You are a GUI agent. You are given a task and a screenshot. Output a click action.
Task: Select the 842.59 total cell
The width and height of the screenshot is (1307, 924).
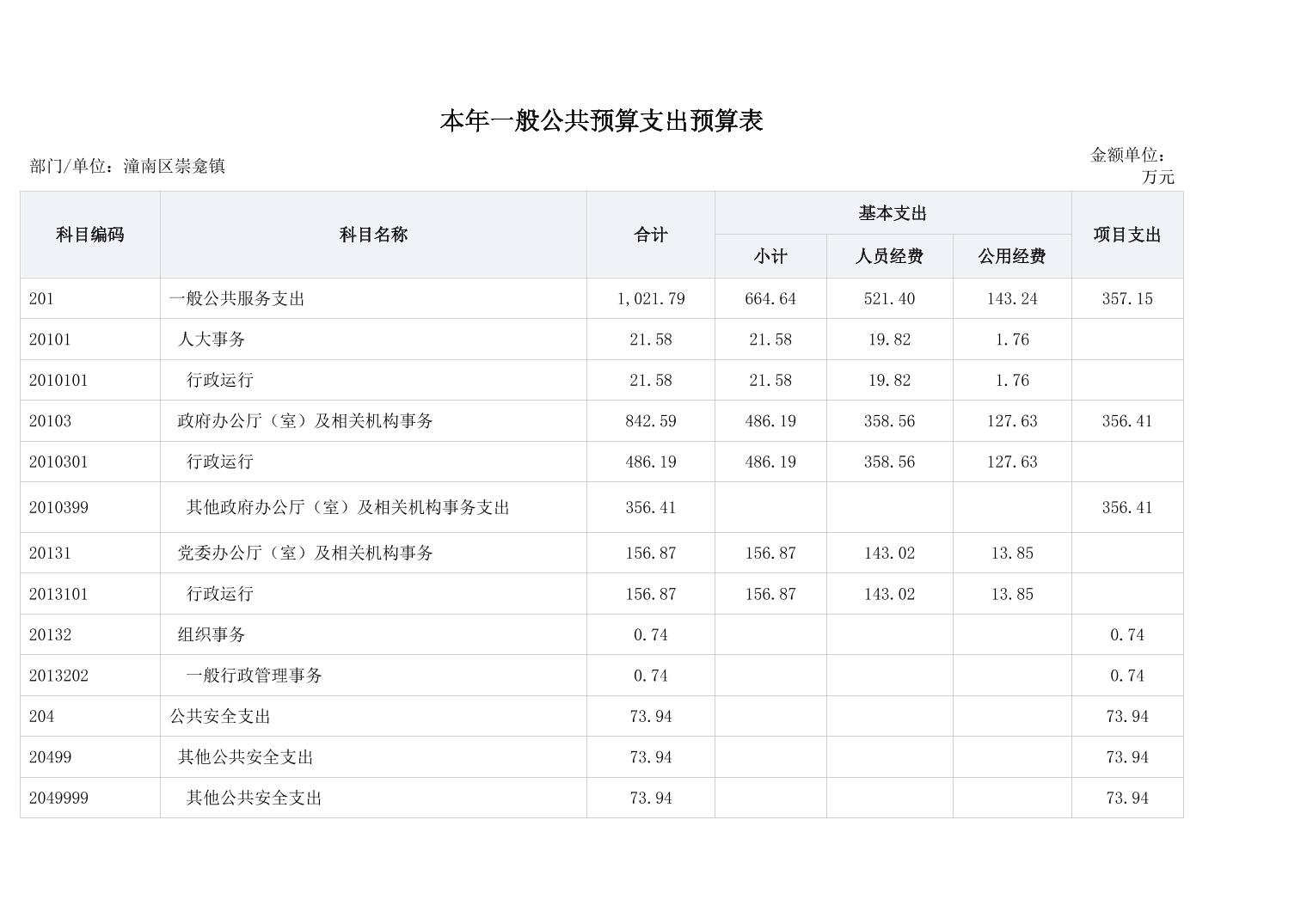pyautogui.click(x=650, y=421)
